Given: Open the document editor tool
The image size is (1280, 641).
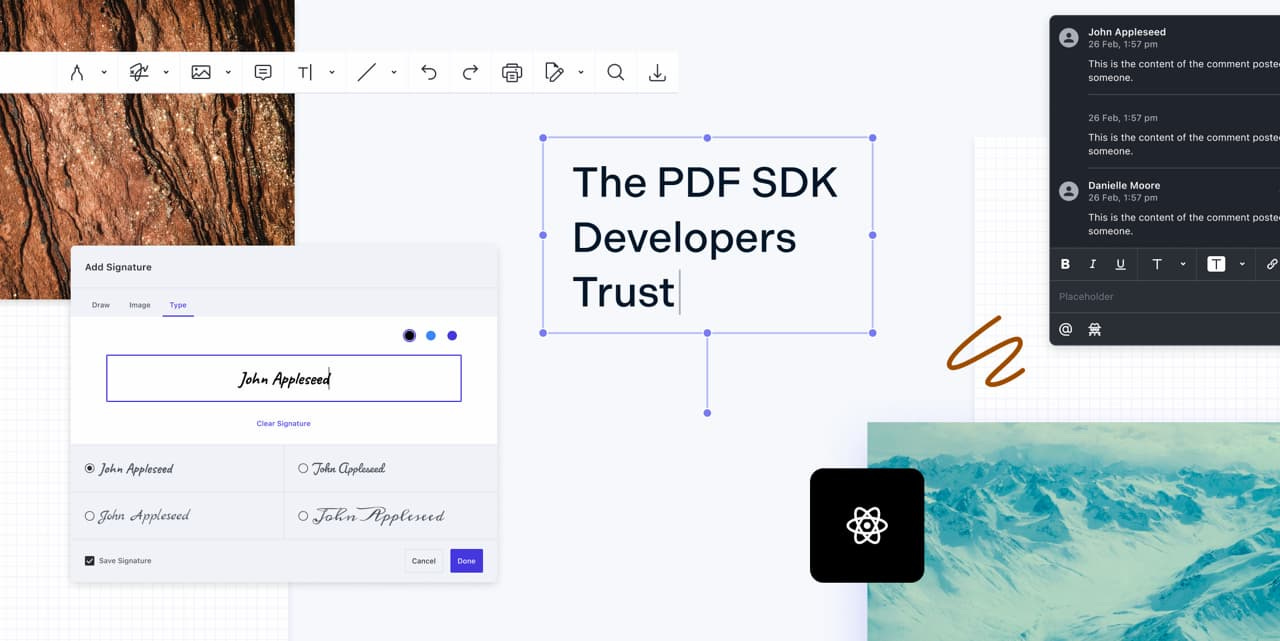Looking at the screenshot, I should click(554, 72).
